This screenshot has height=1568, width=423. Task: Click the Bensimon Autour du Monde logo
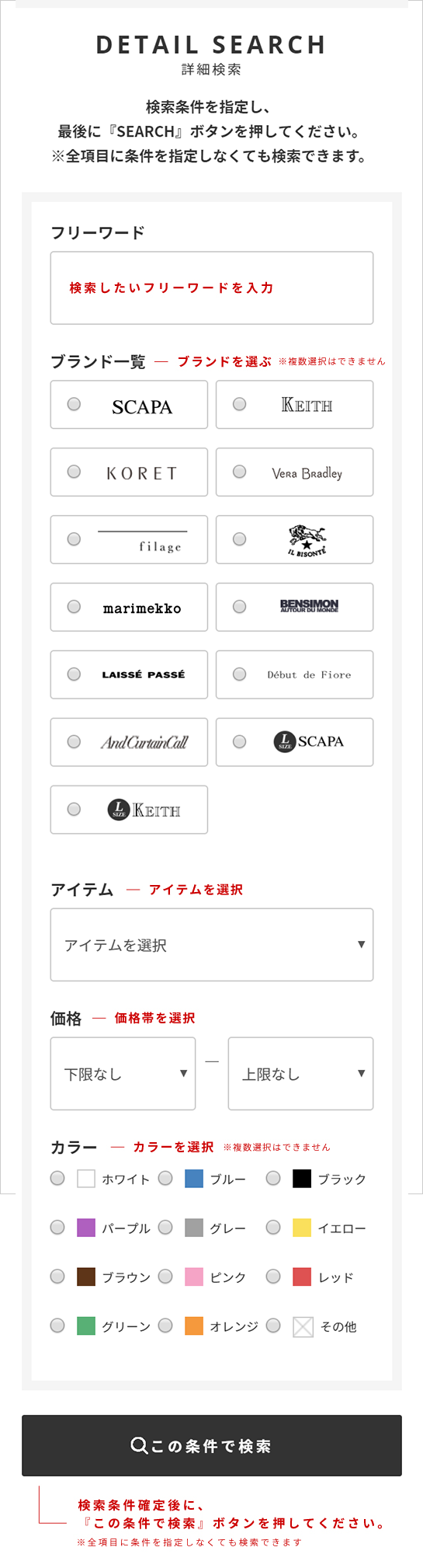309,606
